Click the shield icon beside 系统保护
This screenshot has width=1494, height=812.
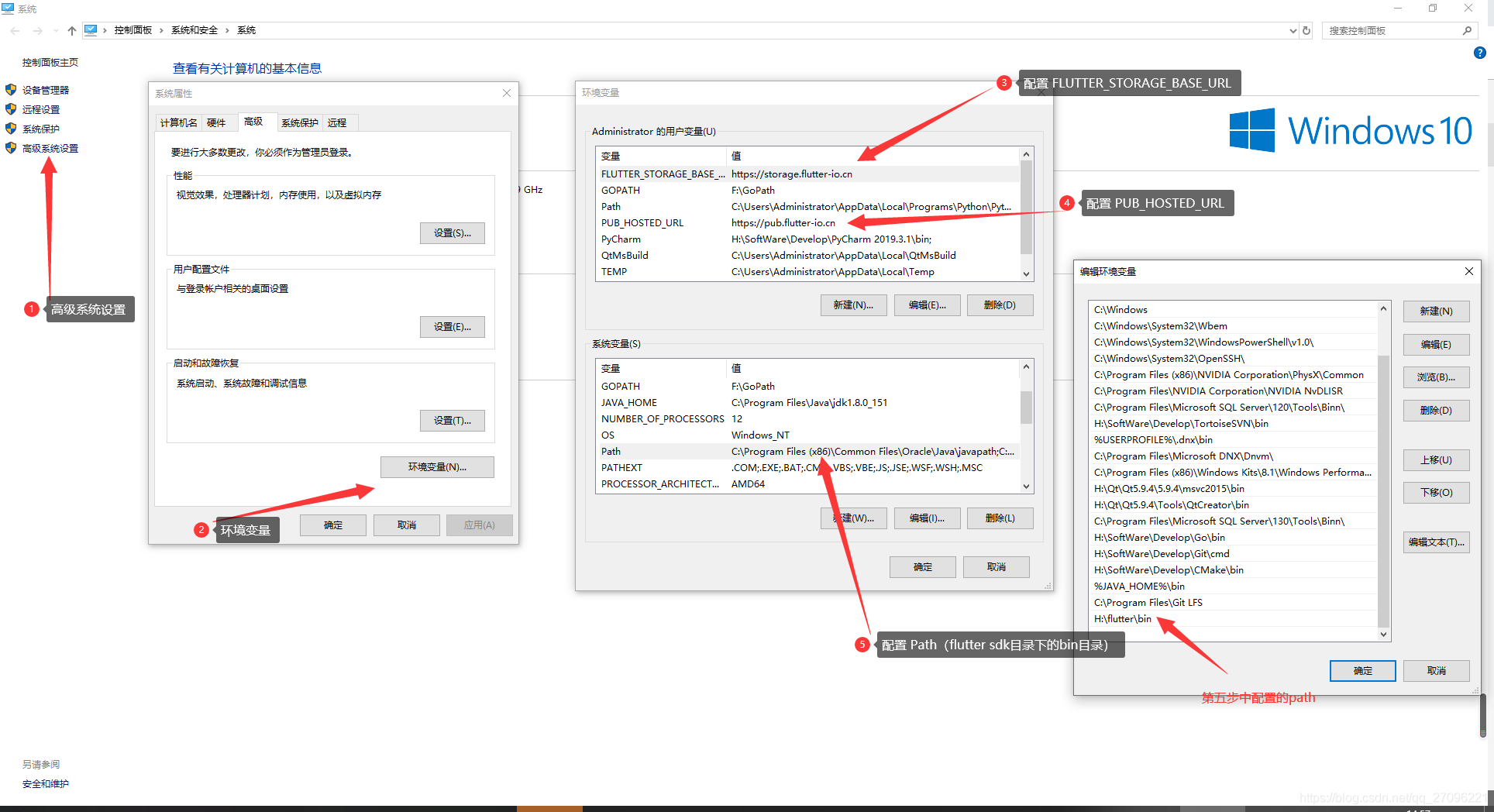point(11,129)
